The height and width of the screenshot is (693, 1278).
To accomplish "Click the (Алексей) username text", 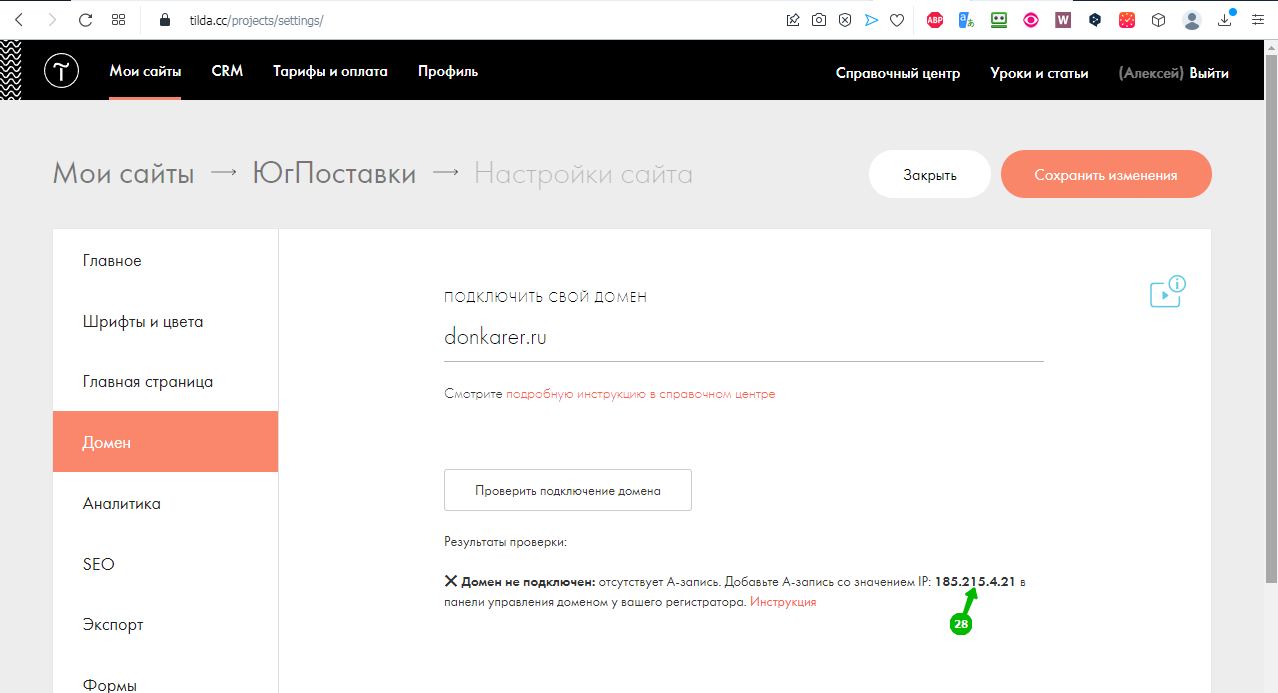I will click(1151, 73).
